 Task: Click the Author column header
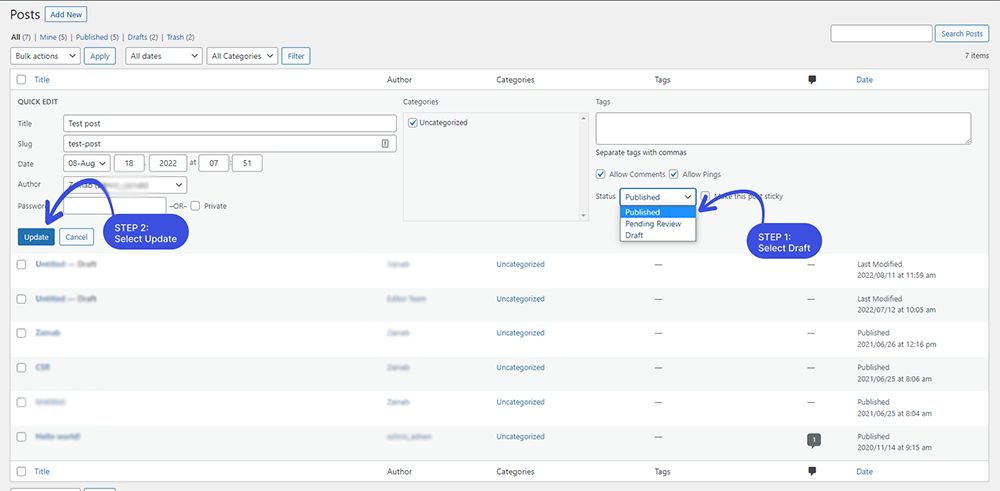point(399,80)
